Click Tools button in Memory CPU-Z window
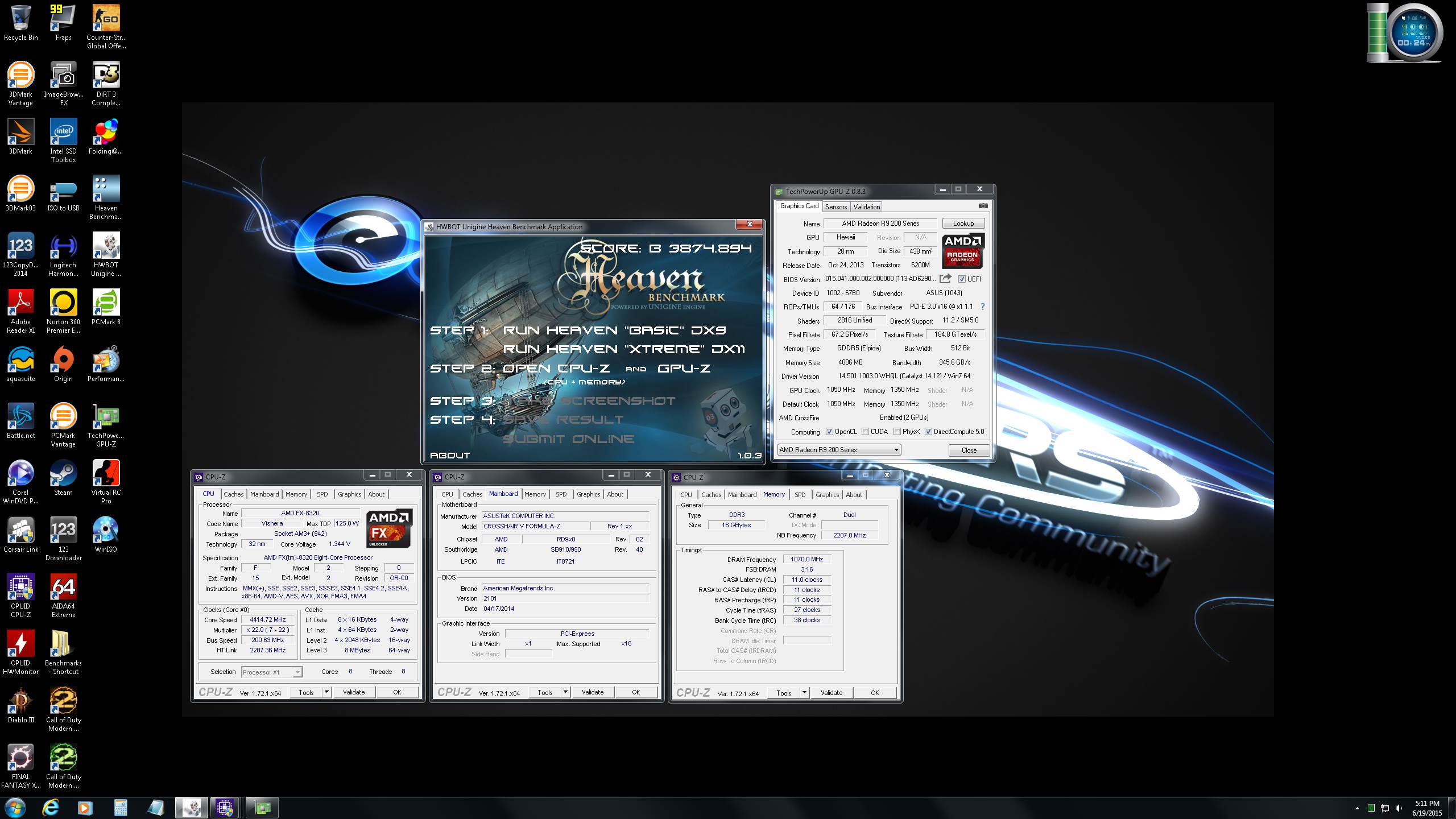This screenshot has height=819, width=1456. (x=784, y=693)
